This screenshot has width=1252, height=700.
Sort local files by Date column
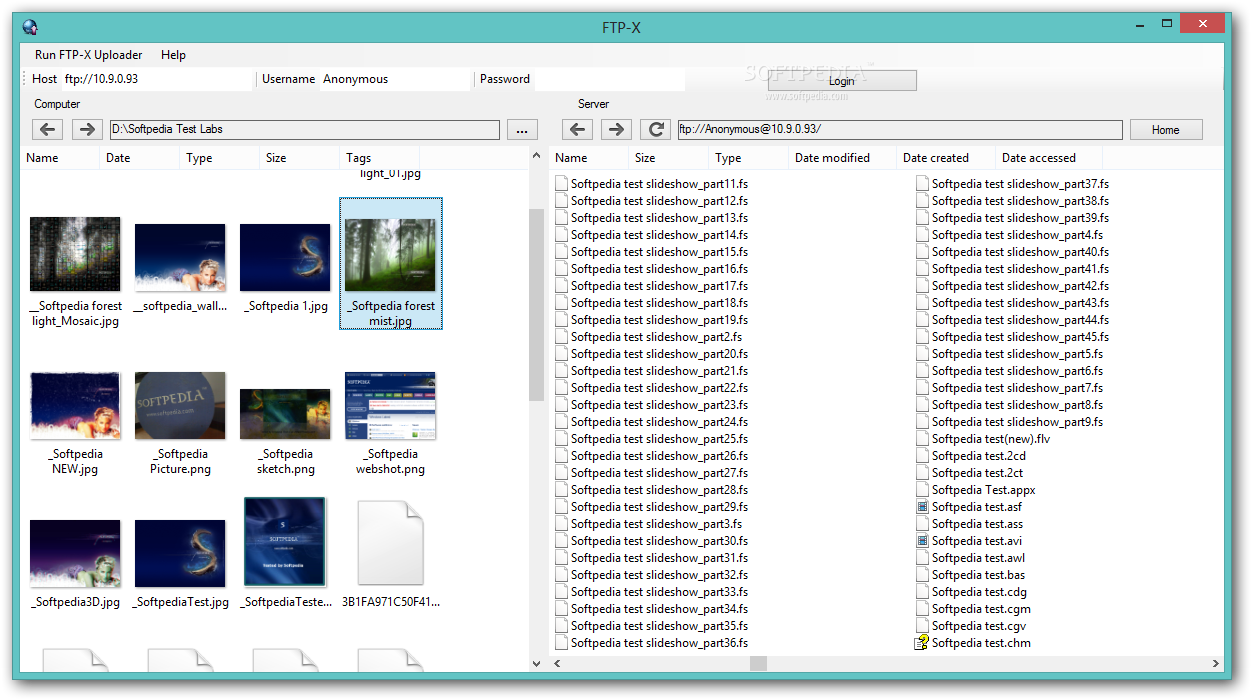coord(140,158)
